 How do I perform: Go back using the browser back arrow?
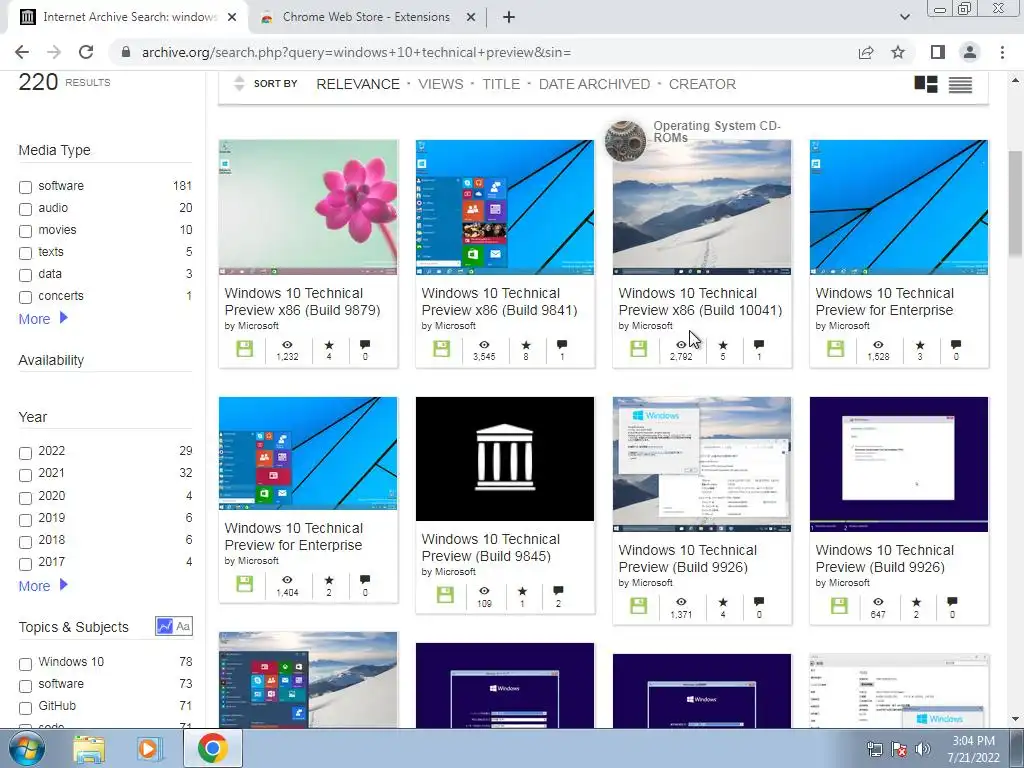22,52
